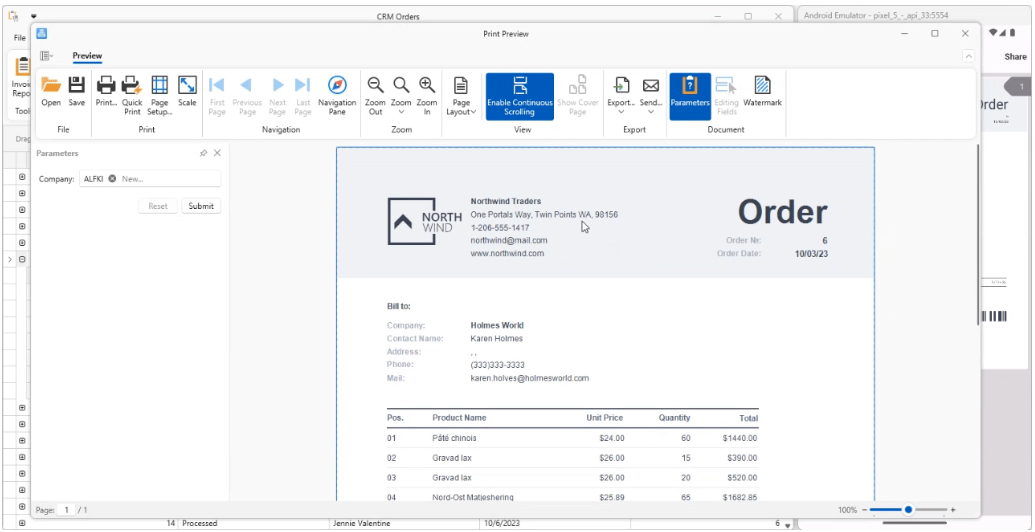The image size is (1035, 532).
Task: Open the ribbon menu dropdown beside Preview
Action: tap(46, 56)
